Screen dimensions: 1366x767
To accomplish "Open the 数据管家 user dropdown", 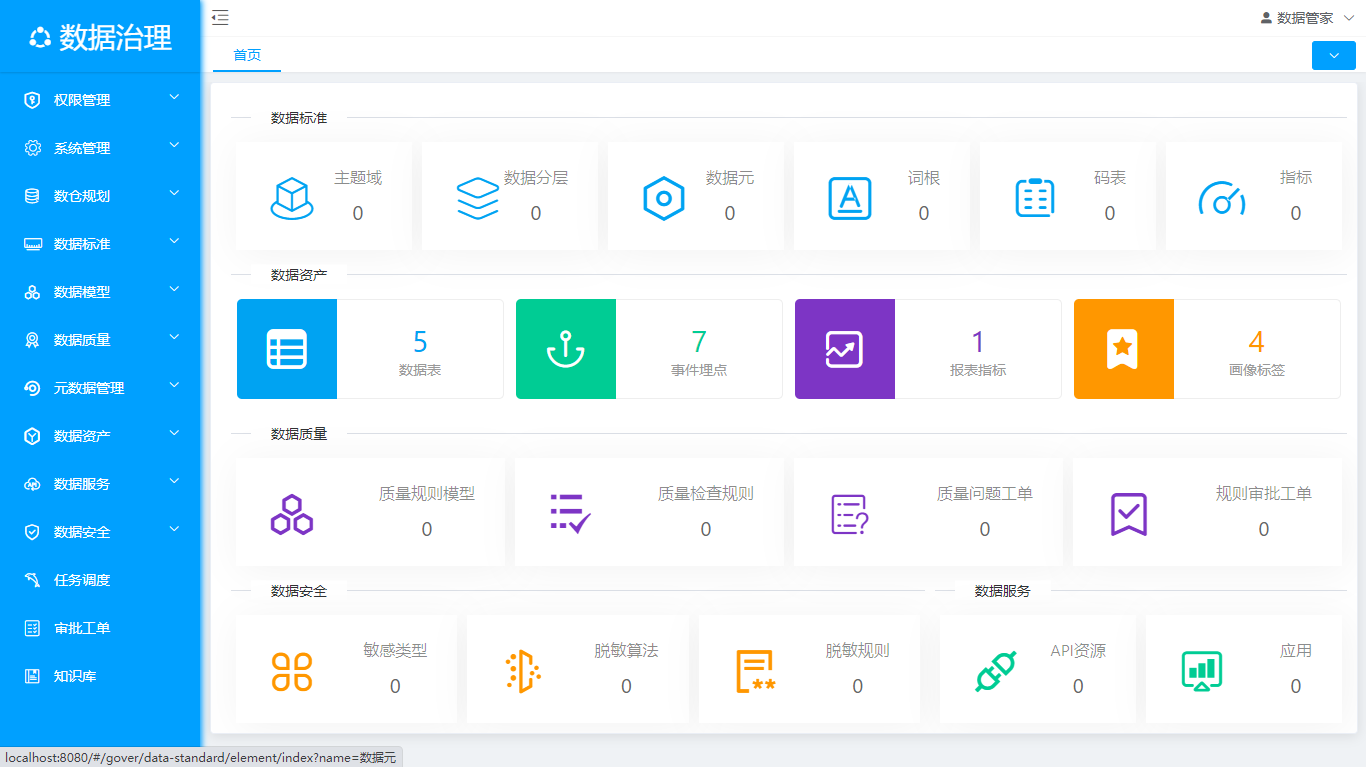I will click(1300, 17).
